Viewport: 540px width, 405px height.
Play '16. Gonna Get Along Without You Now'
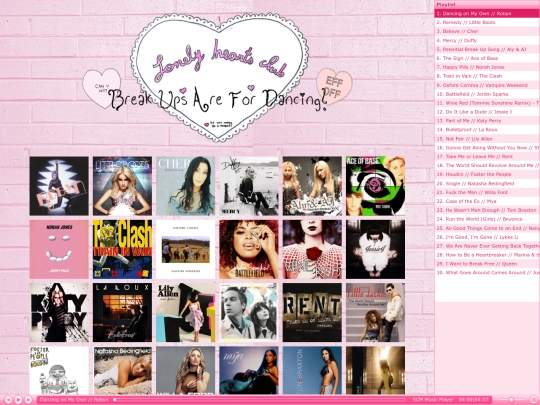487,148
